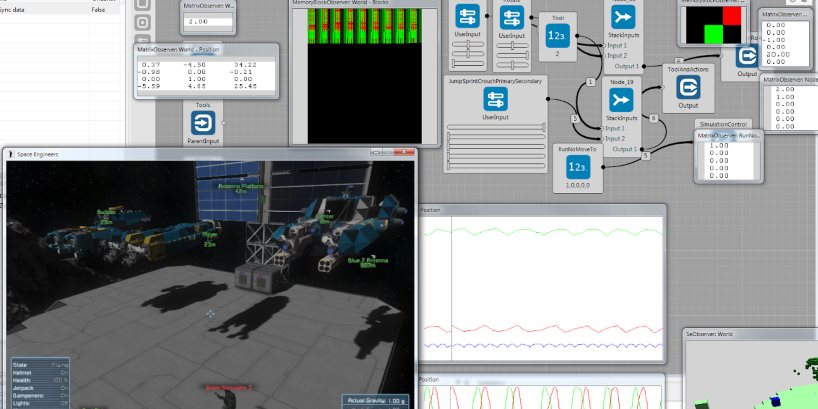Select the SimulationControl node title
The image size is (818, 409).
(x=724, y=124)
